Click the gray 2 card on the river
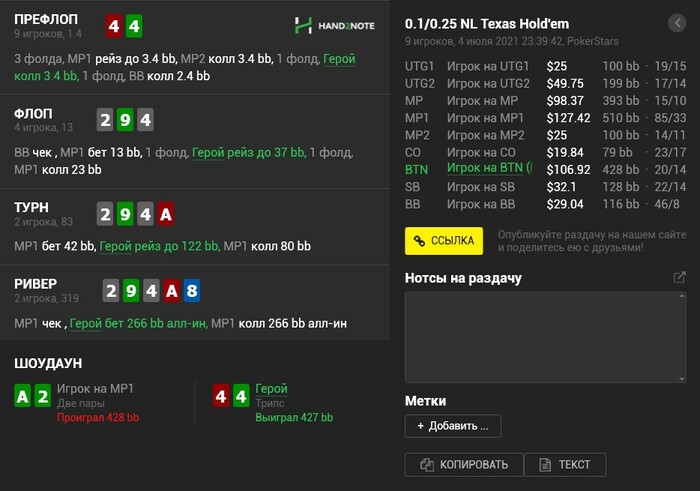The height and width of the screenshot is (491, 700). [111, 291]
